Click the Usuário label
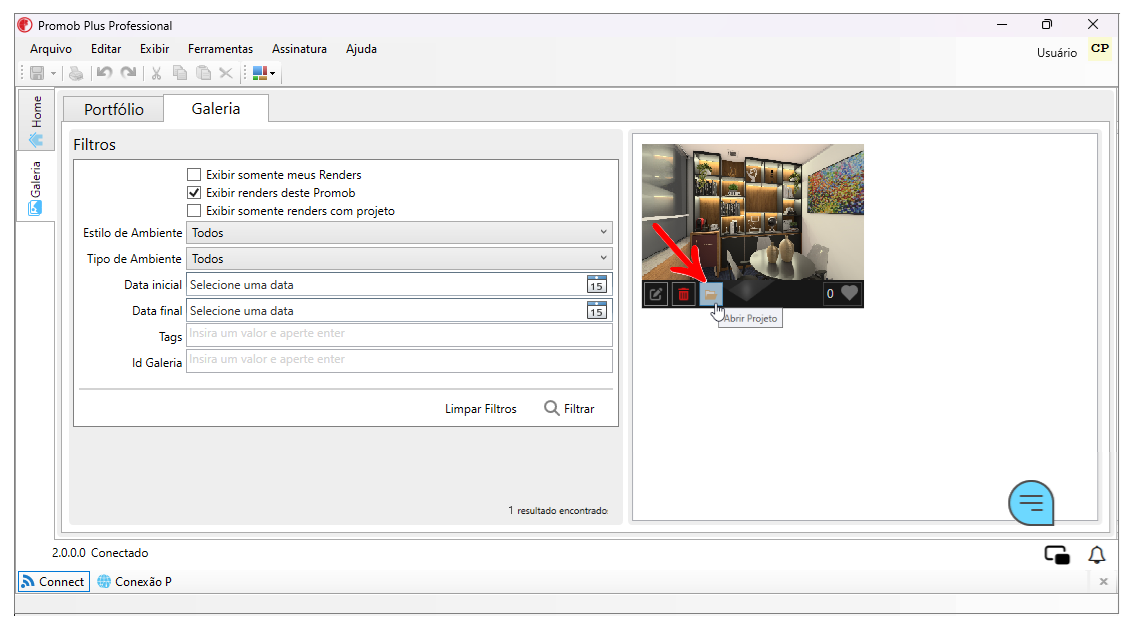Image resolution: width=1135 pixels, height=631 pixels. (1057, 53)
